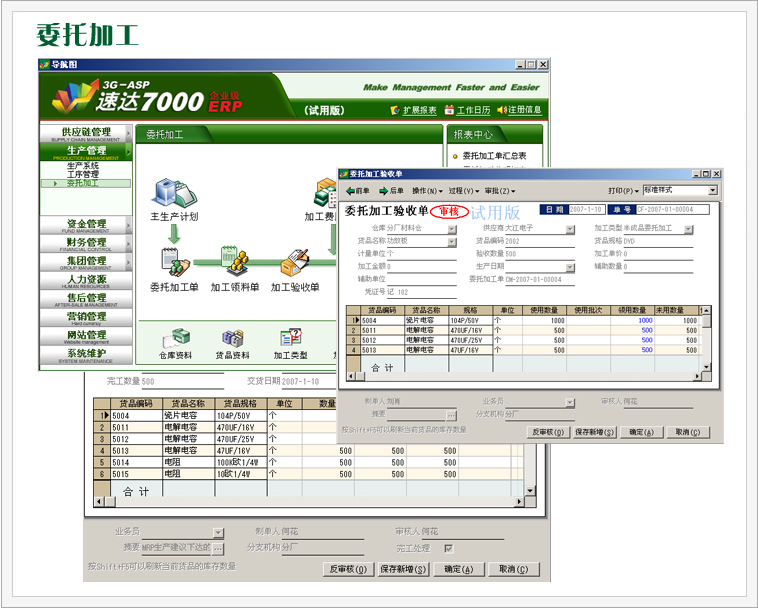
Task: Click 确定(A) in 验收单 window
Action: [641, 432]
